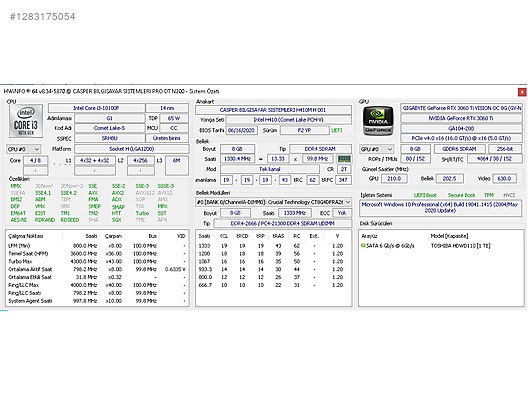The height and width of the screenshot is (396, 528).
Task: Click the F2 YP BIOS version field
Action: [304, 130]
